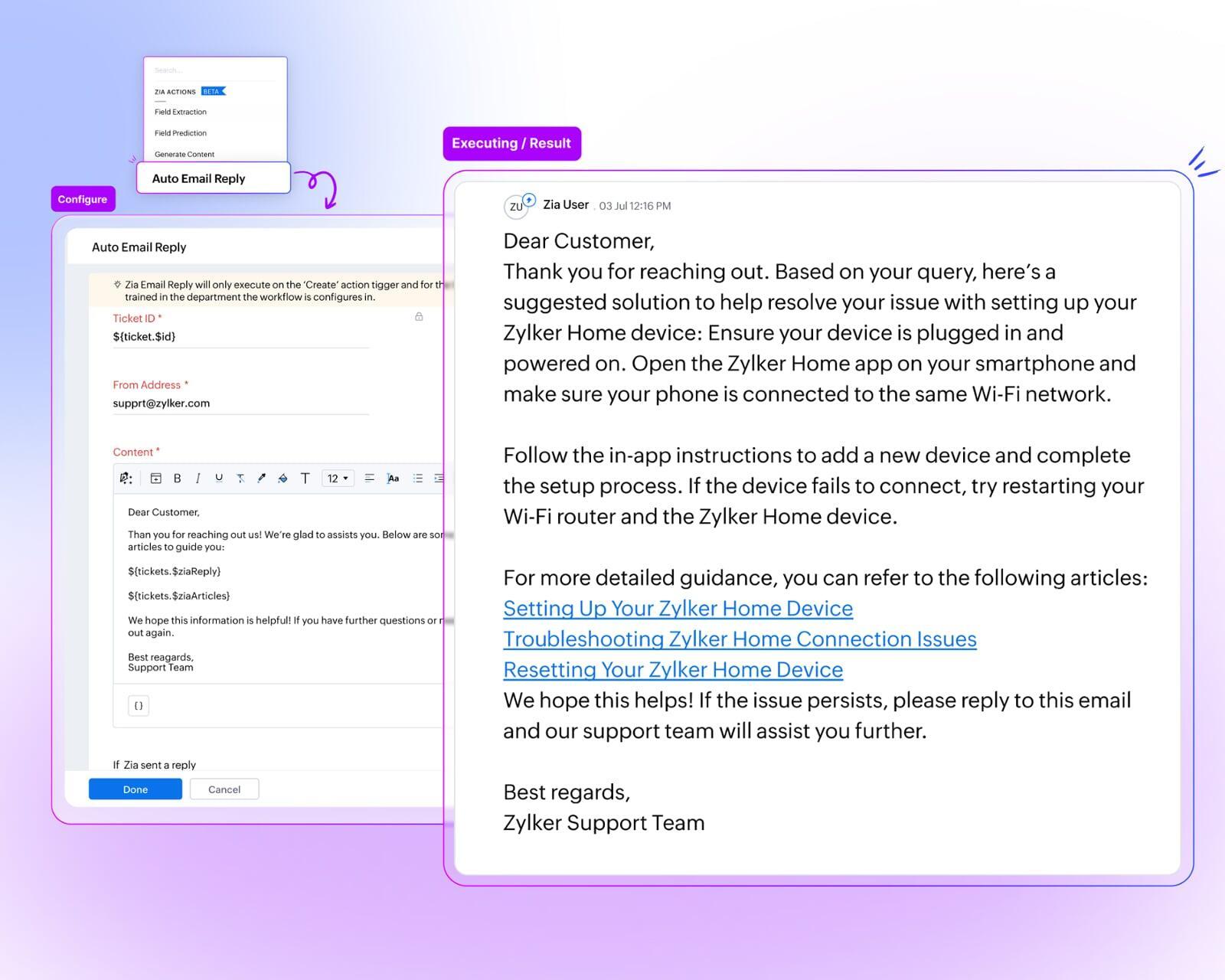Select Field Extraction from the Zia Actions menu
This screenshot has height=980, width=1225.
point(181,112)
